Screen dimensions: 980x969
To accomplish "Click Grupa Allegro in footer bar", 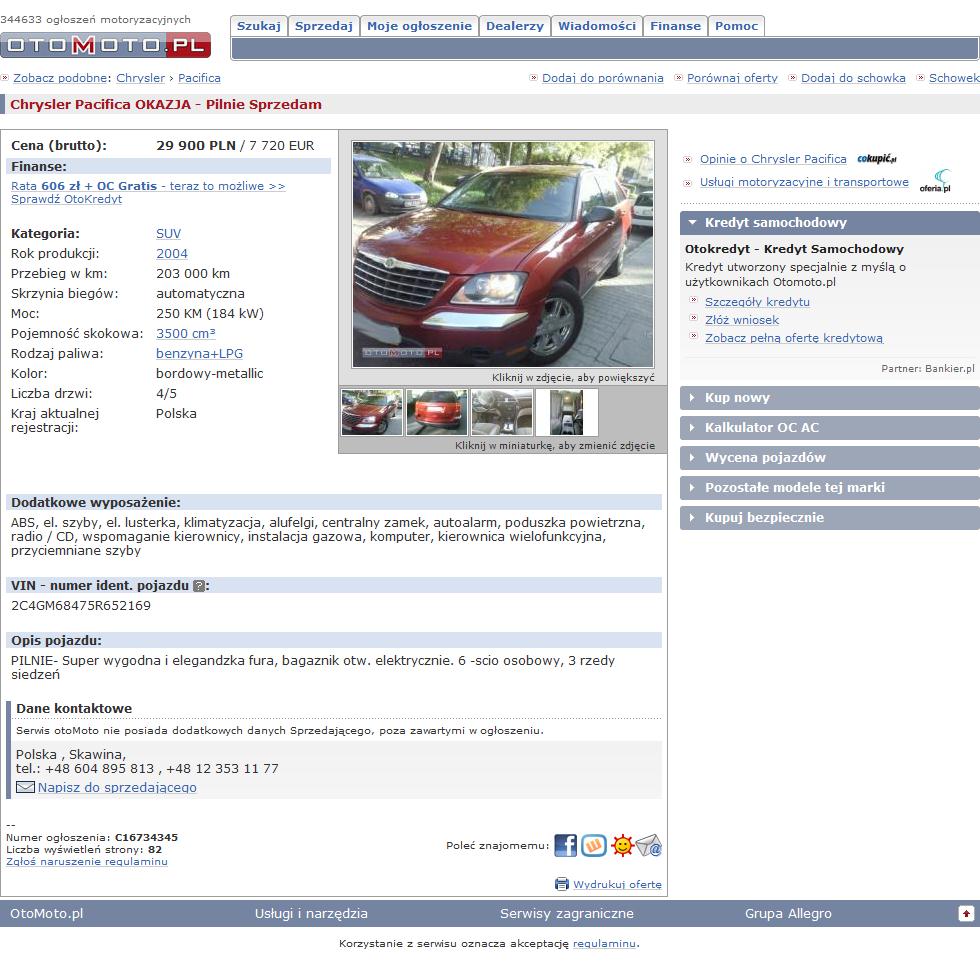I will coord(788,913).
